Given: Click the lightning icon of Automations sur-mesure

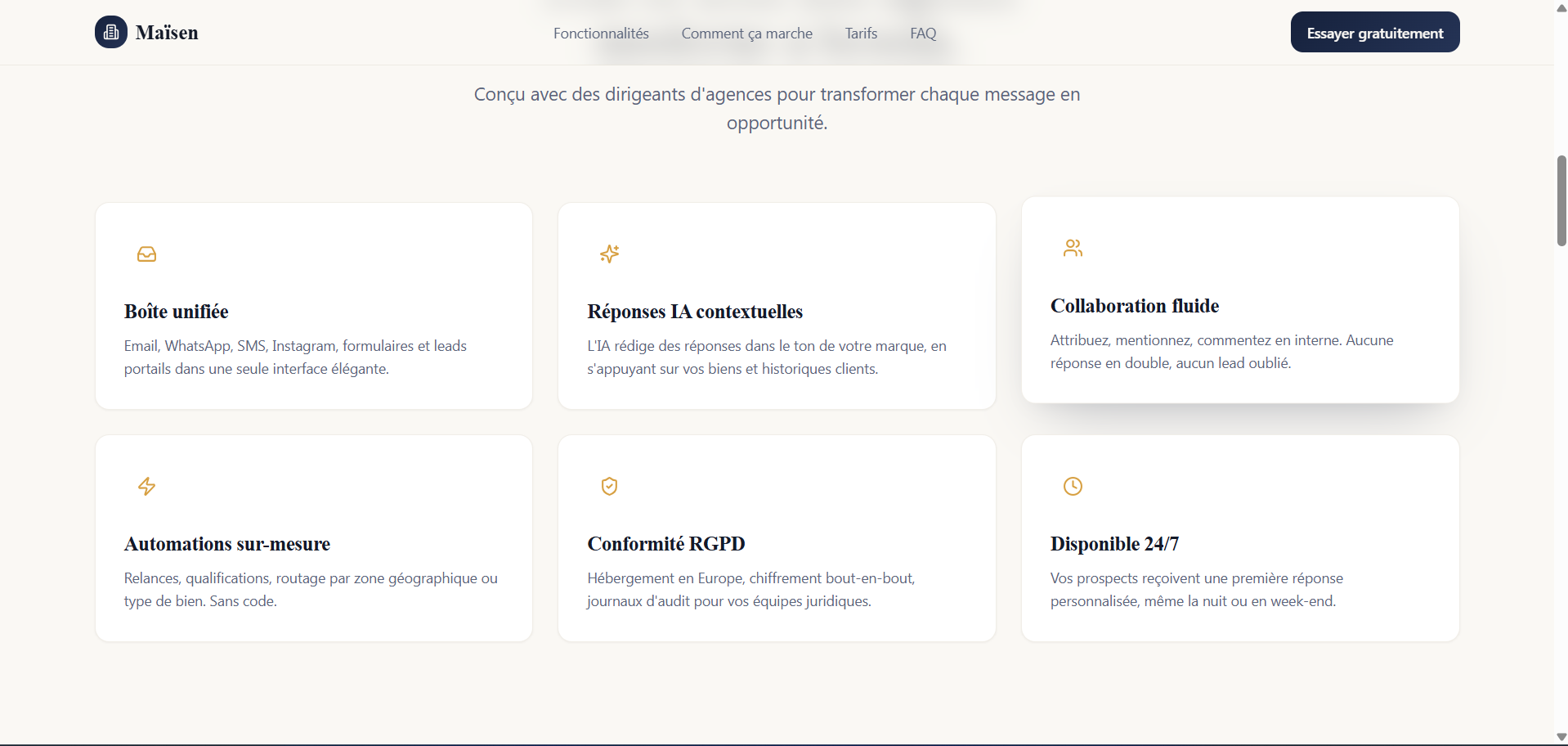Looking at the screenshot, I should (147, 487).
